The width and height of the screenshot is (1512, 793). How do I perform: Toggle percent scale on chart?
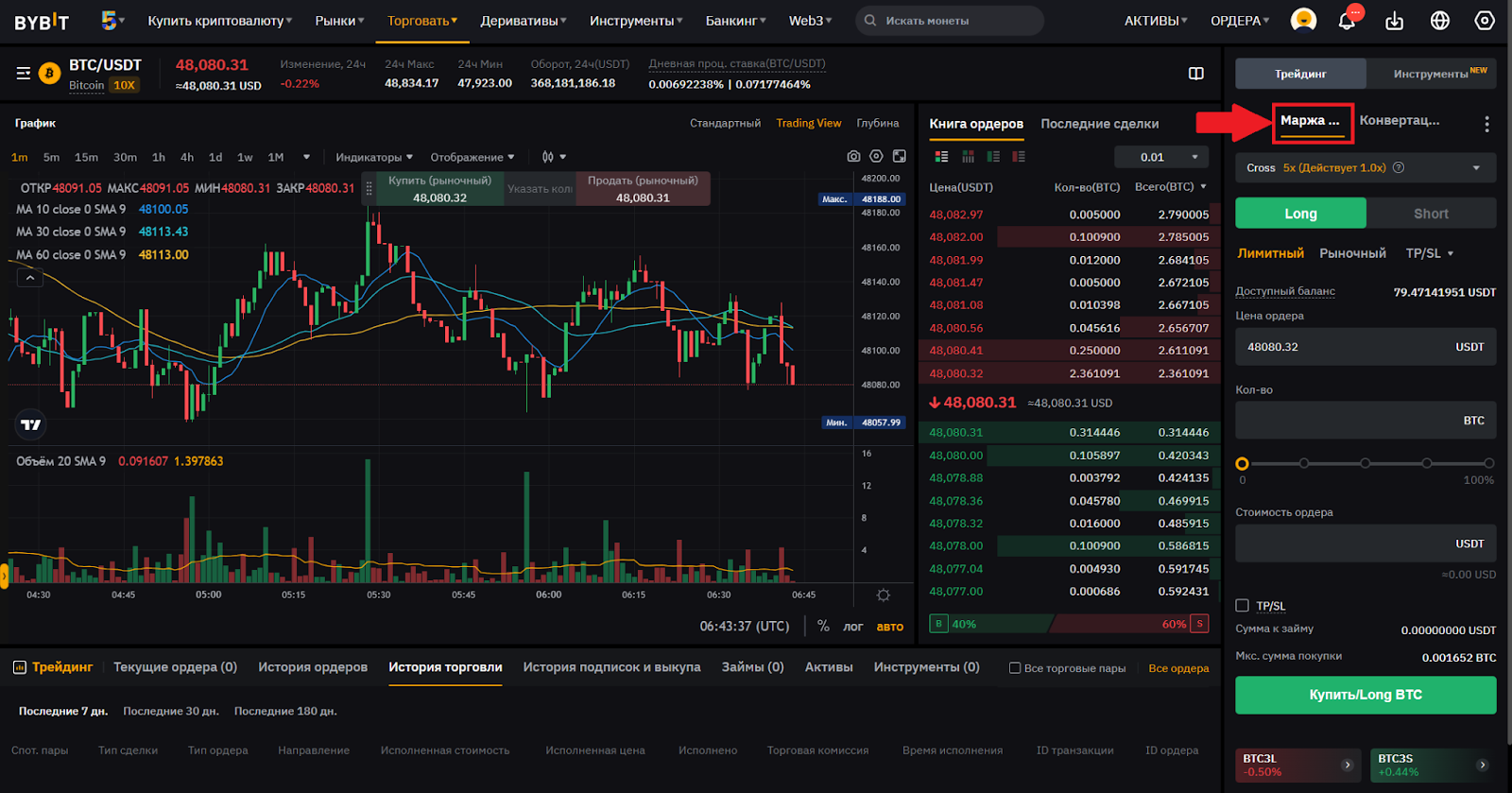coord(823,626)
